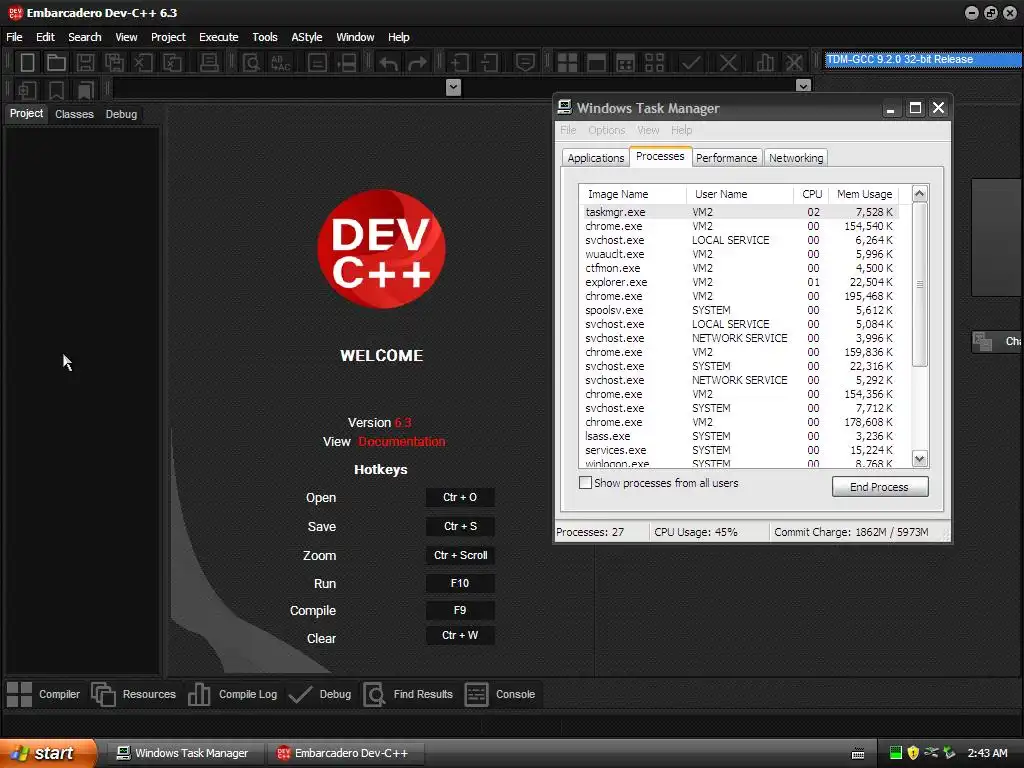Click the green CPU meter tray icon
Viewport: 1024px width, 768px height.
click(895, 753)
